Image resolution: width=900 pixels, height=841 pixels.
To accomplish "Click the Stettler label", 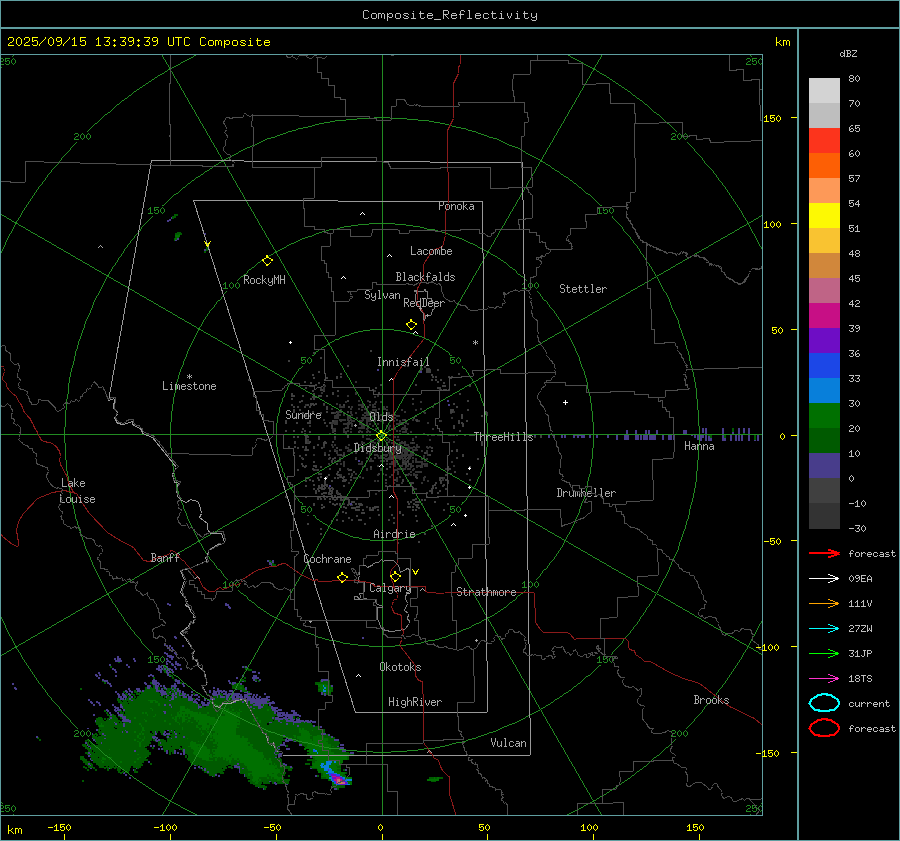I will point(583,289).
